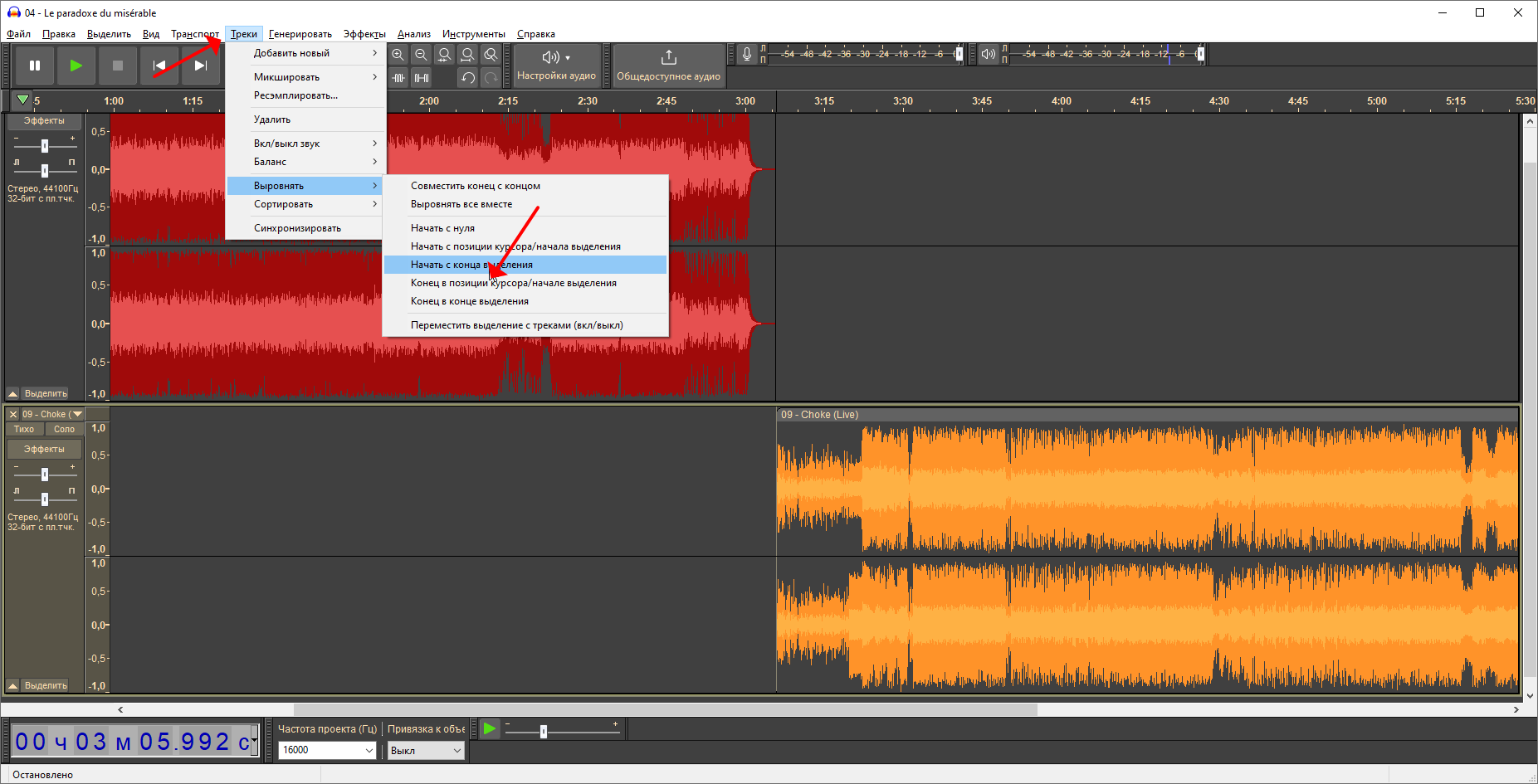
Task: Click the speaker playback meter icon
Action: (x=988, y=54)
